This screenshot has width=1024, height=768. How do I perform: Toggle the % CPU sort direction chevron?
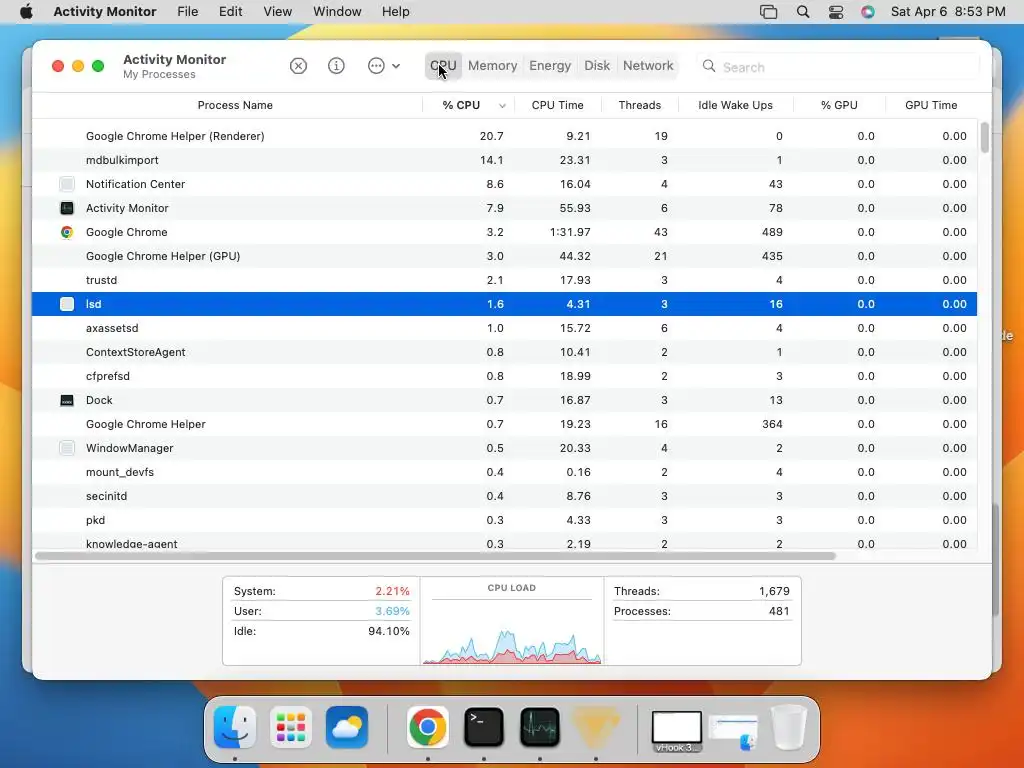pyautogui.click(x=502, y=106)
